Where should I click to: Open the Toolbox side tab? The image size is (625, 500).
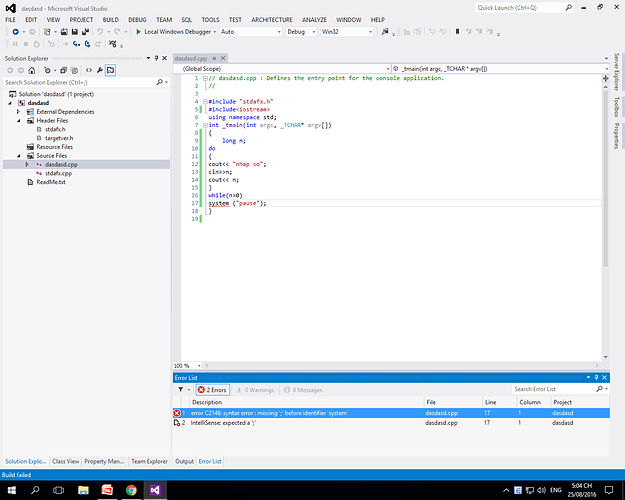617,107
